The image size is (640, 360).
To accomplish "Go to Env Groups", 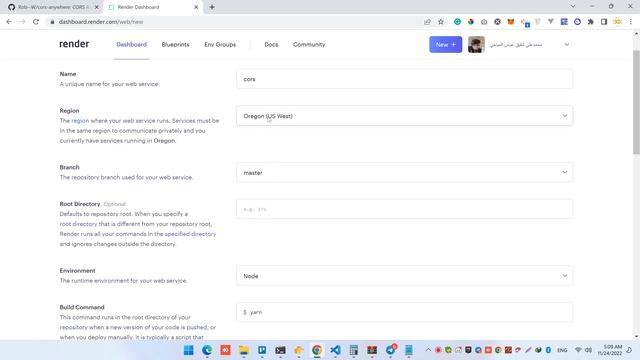I will [220, 44].
